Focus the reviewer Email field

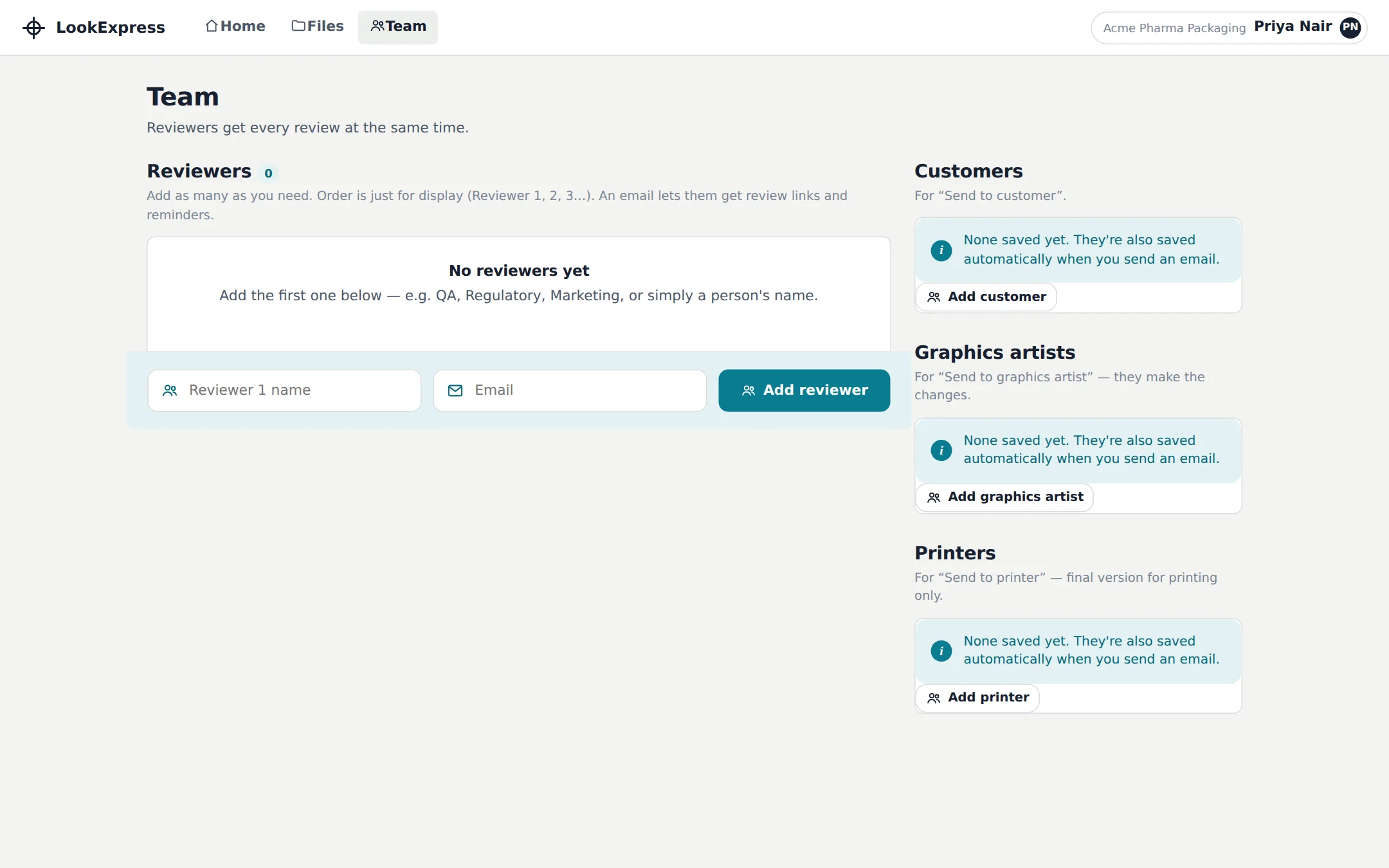pyautogui.click(x=570, y=390)
